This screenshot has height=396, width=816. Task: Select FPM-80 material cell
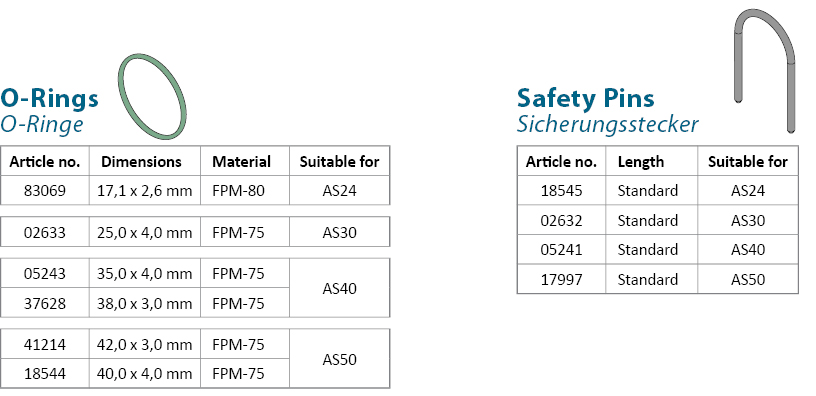[x=245, y=190]
